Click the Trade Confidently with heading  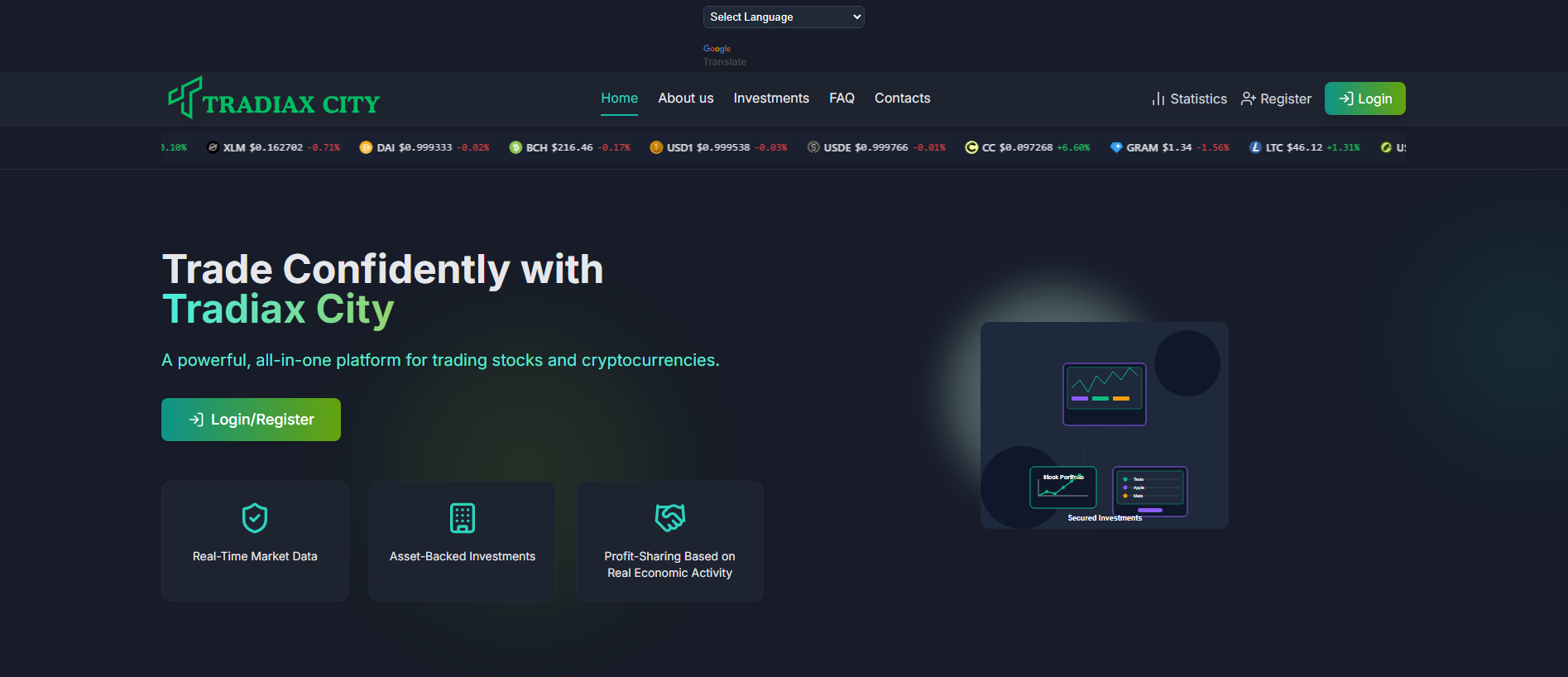[x=383, y=269]
